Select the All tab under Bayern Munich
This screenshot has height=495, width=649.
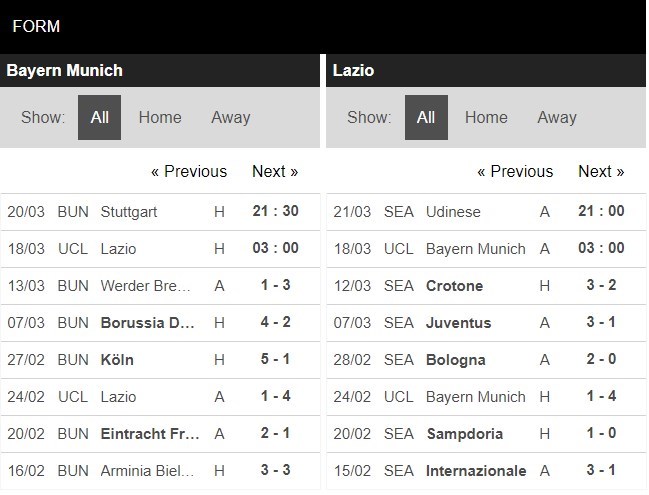click(99, 117)
